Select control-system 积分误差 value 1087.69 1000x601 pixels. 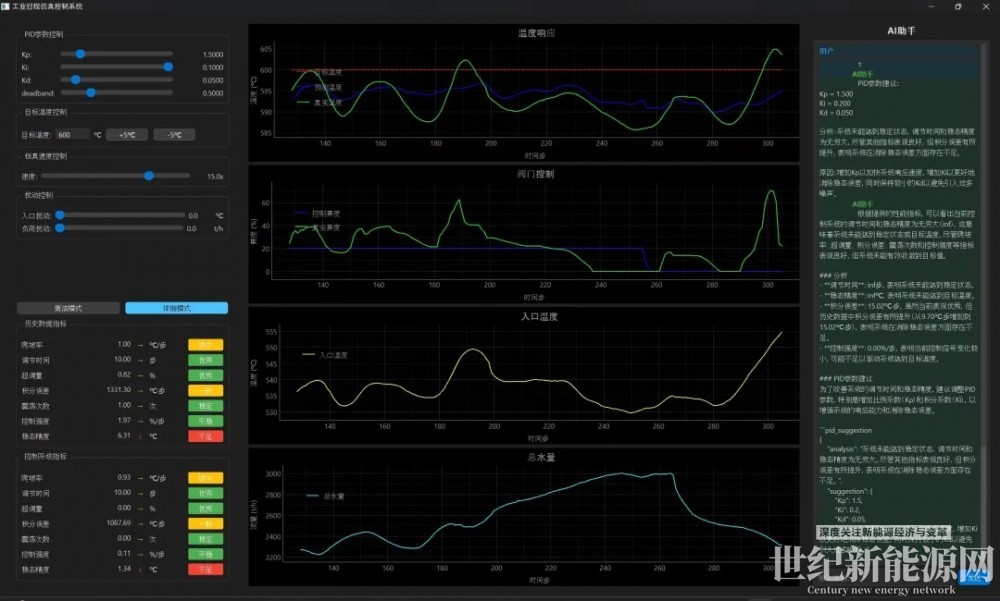point(119,523)
